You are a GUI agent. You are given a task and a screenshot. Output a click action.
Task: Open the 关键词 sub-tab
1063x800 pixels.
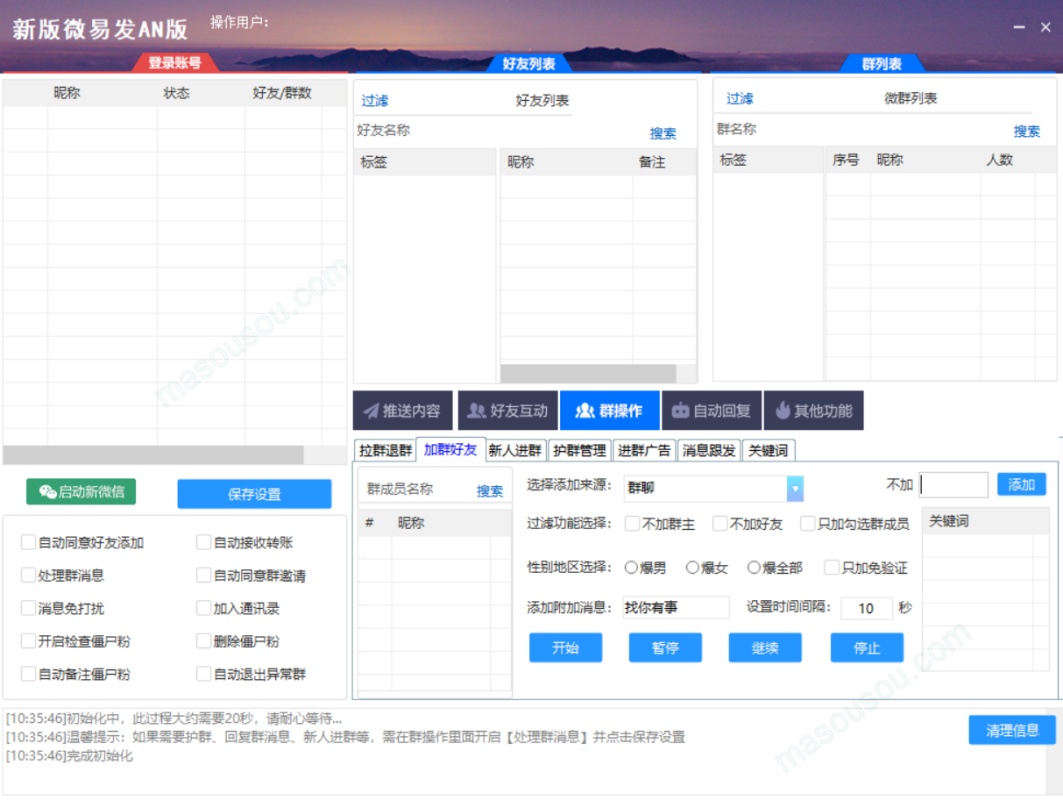(x=768, y=450)
